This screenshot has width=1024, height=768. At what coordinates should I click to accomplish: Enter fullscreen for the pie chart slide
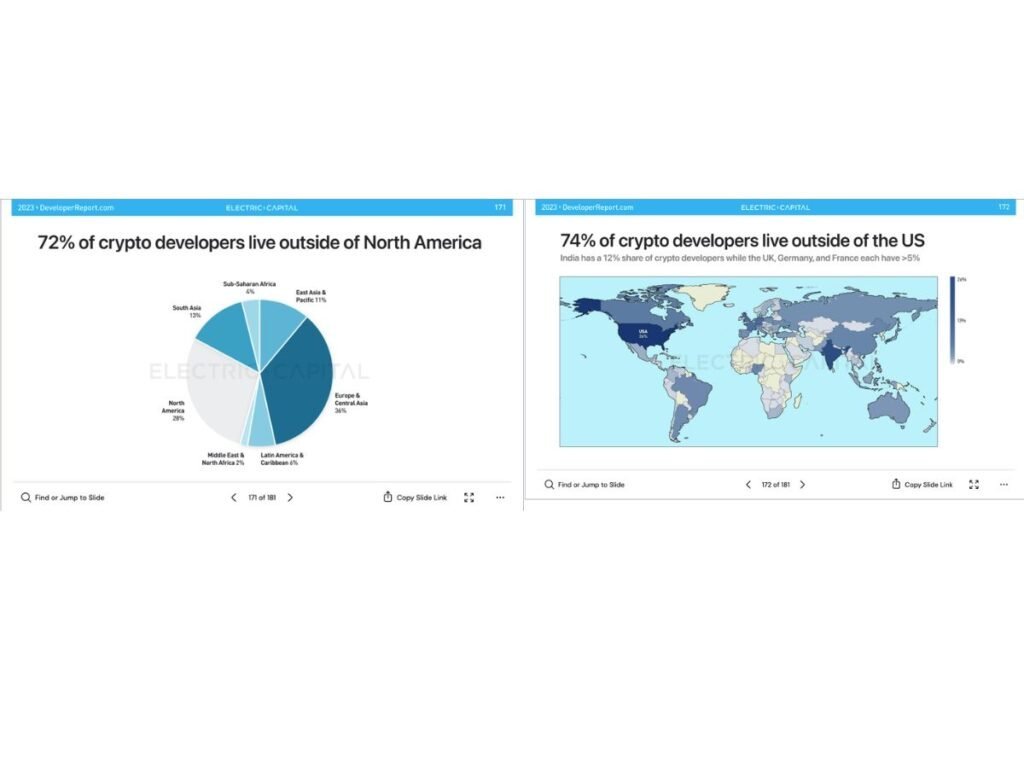469,497
